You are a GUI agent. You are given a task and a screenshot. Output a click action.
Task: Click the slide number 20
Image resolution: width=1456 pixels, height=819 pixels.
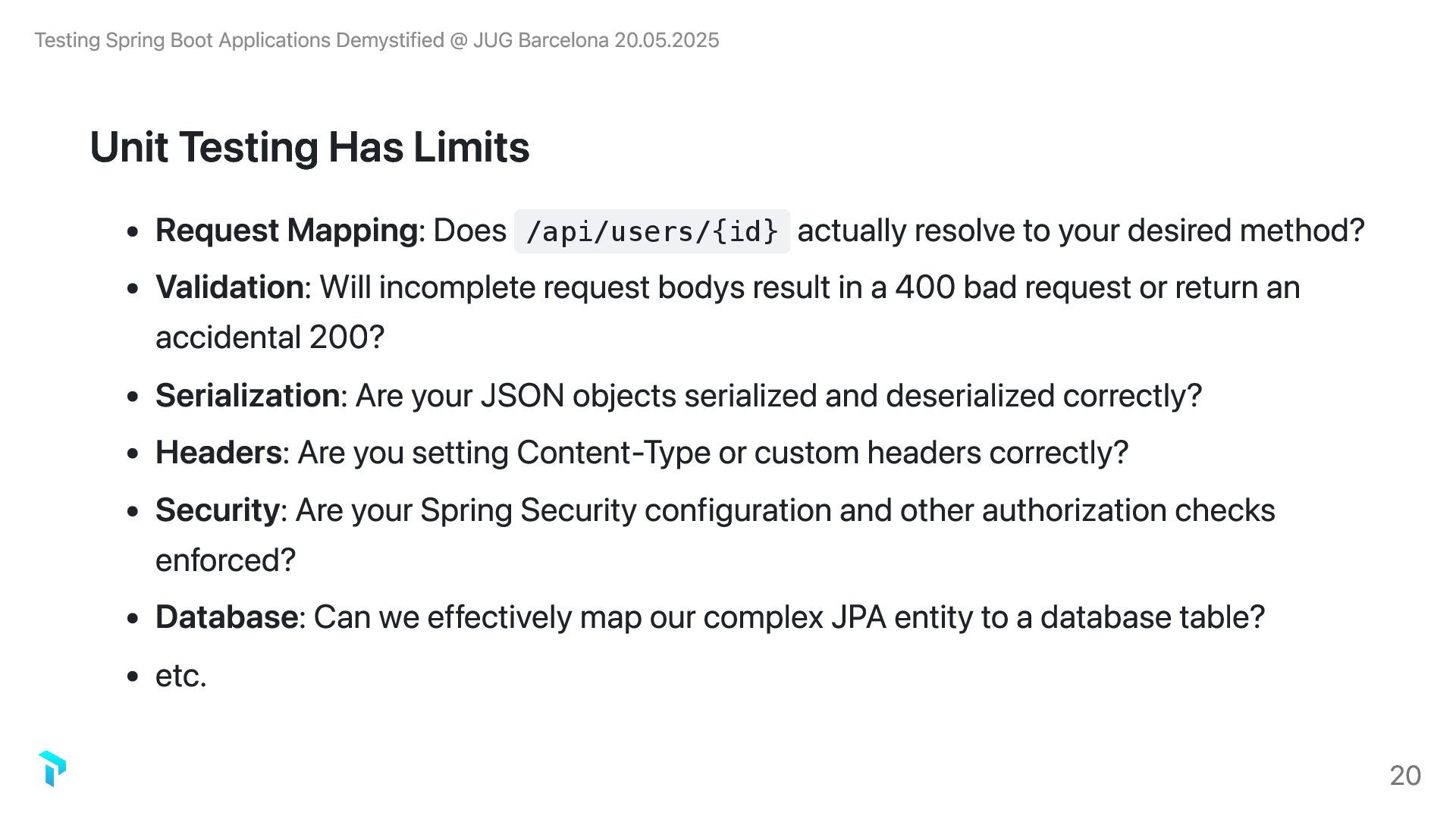click(x=1404, y=775)
